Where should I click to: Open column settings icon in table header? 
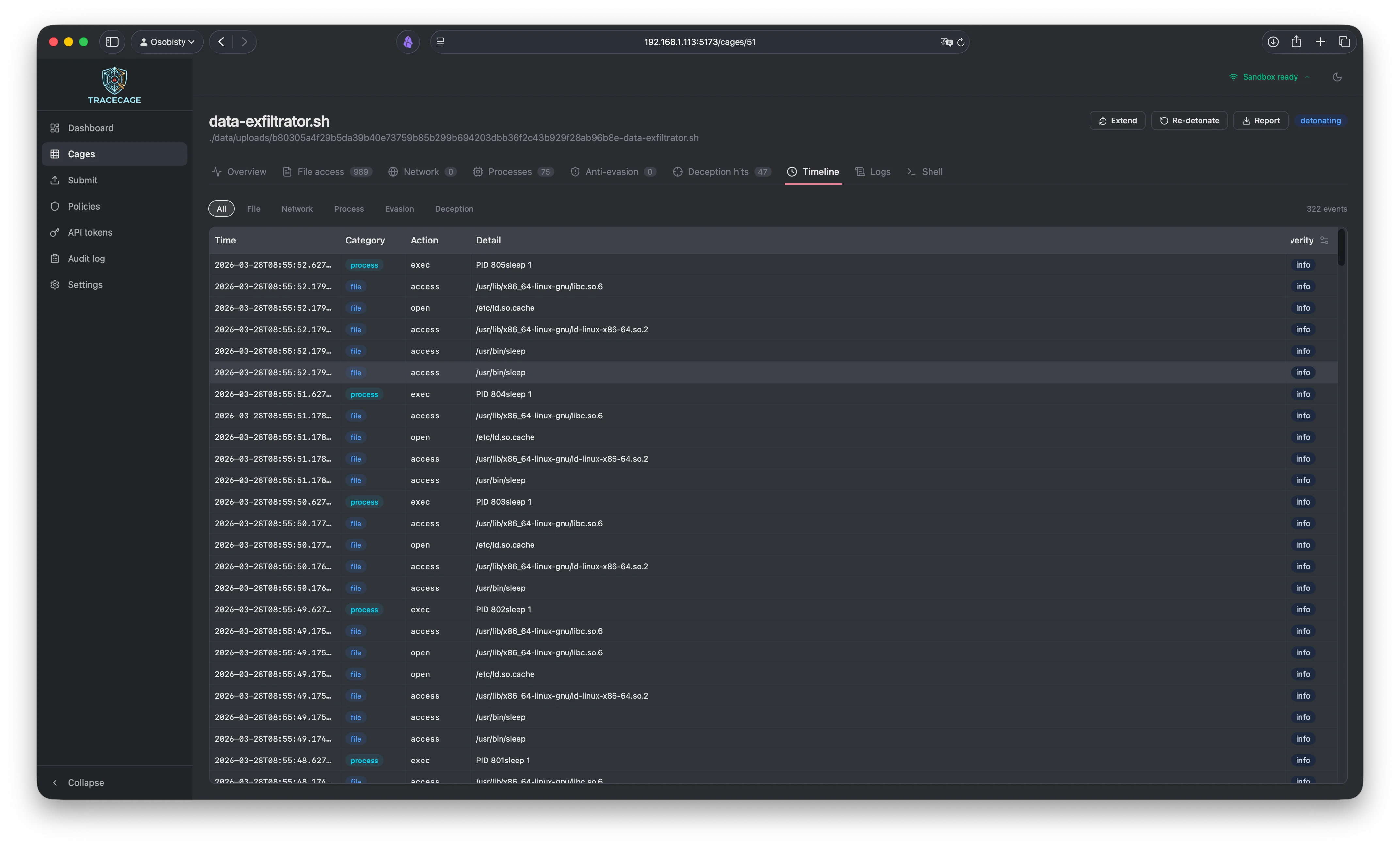1325,240
